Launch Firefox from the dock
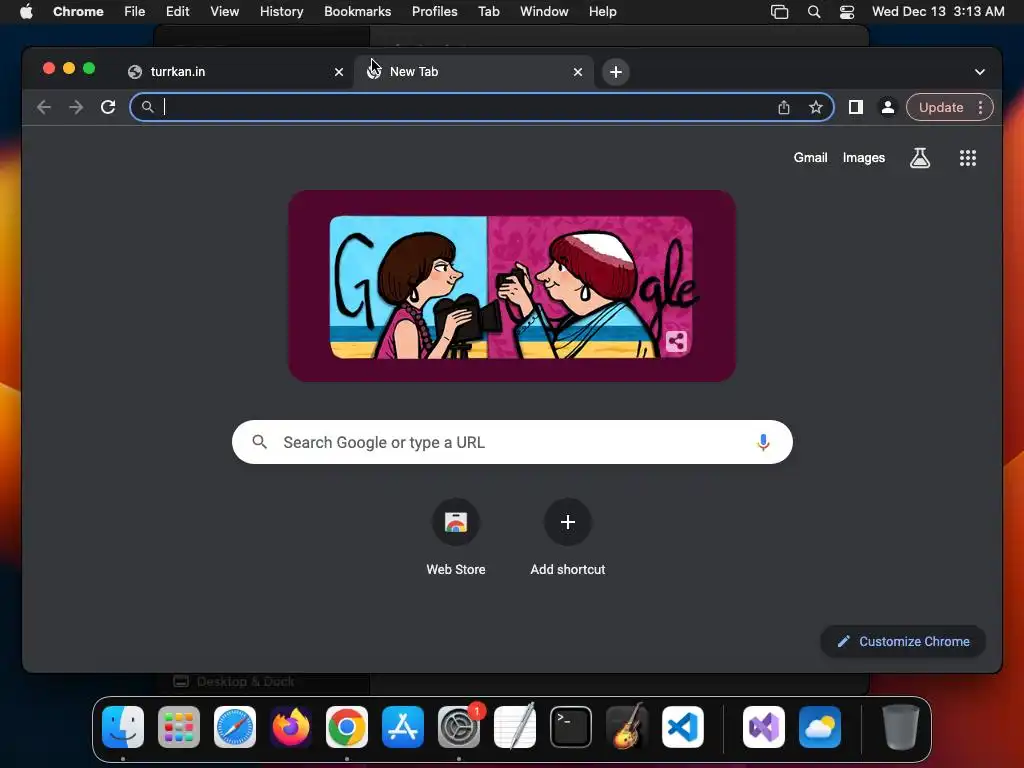The height and width of the screenshot is (768, 1024). click(x=291, y=727)
